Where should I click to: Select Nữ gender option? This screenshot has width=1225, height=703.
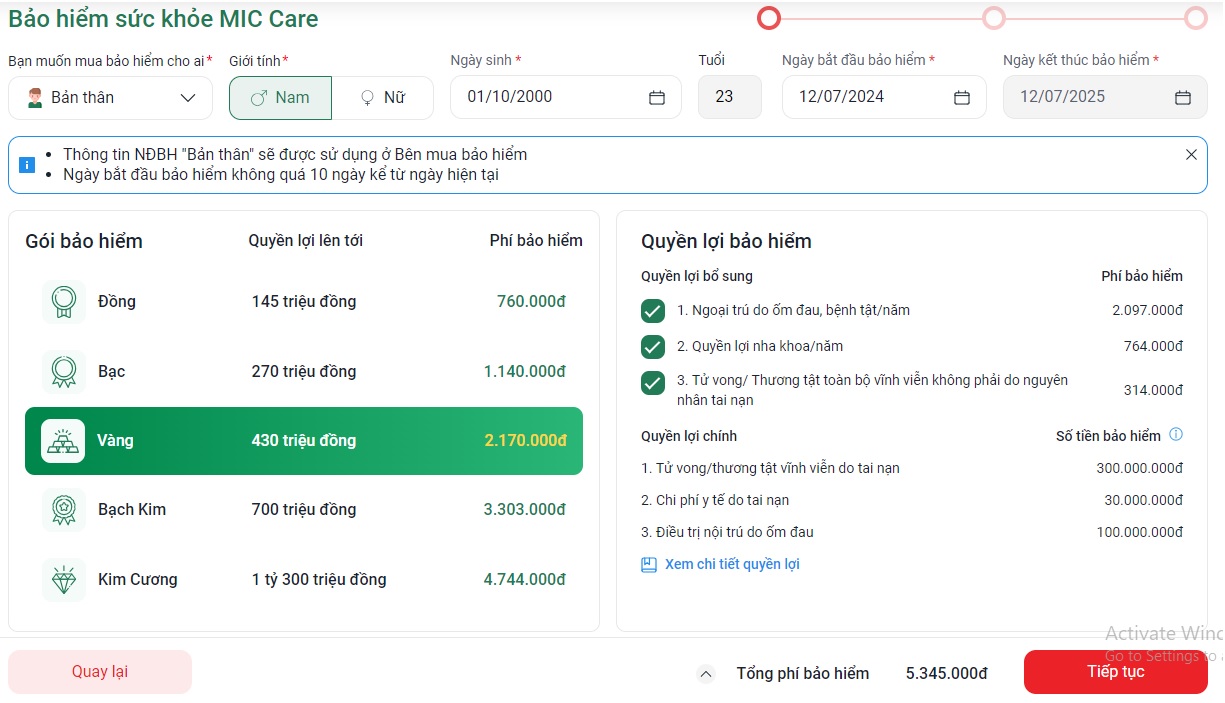coord(383,98)
